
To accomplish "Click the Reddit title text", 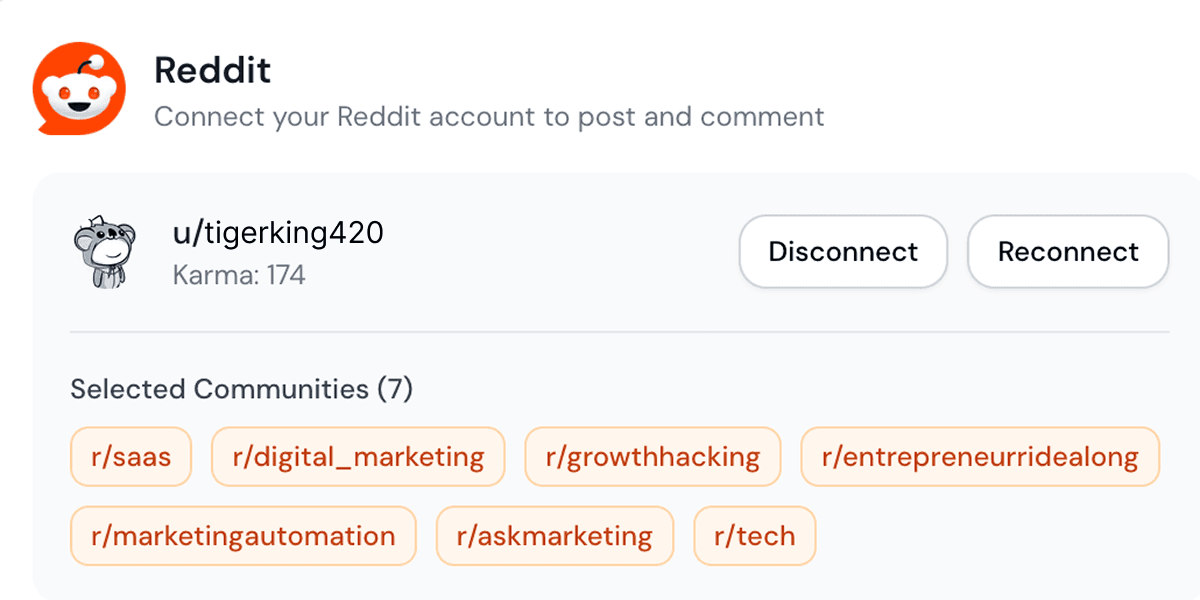I will tap(212, 70).
